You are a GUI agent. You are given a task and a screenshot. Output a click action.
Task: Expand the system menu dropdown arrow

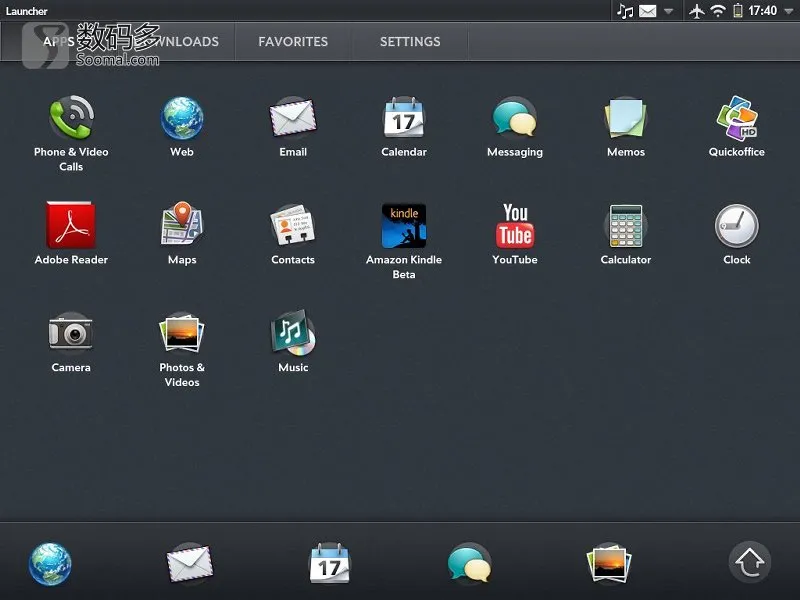(x=789, y=11)
